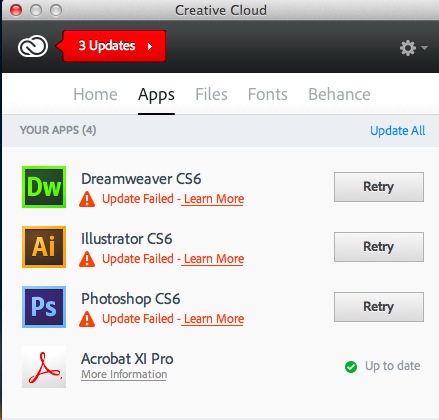Click the Acrobat XI Pro app name
The image size is (439, 420).
pos(127,359)
